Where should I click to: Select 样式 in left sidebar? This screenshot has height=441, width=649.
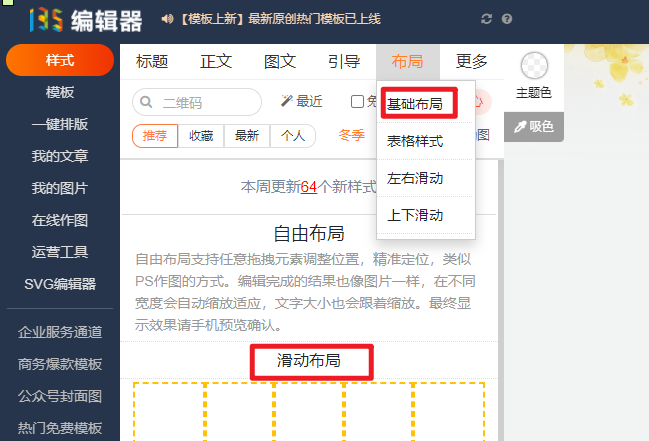pyautogui.click(x=60, y=60)
